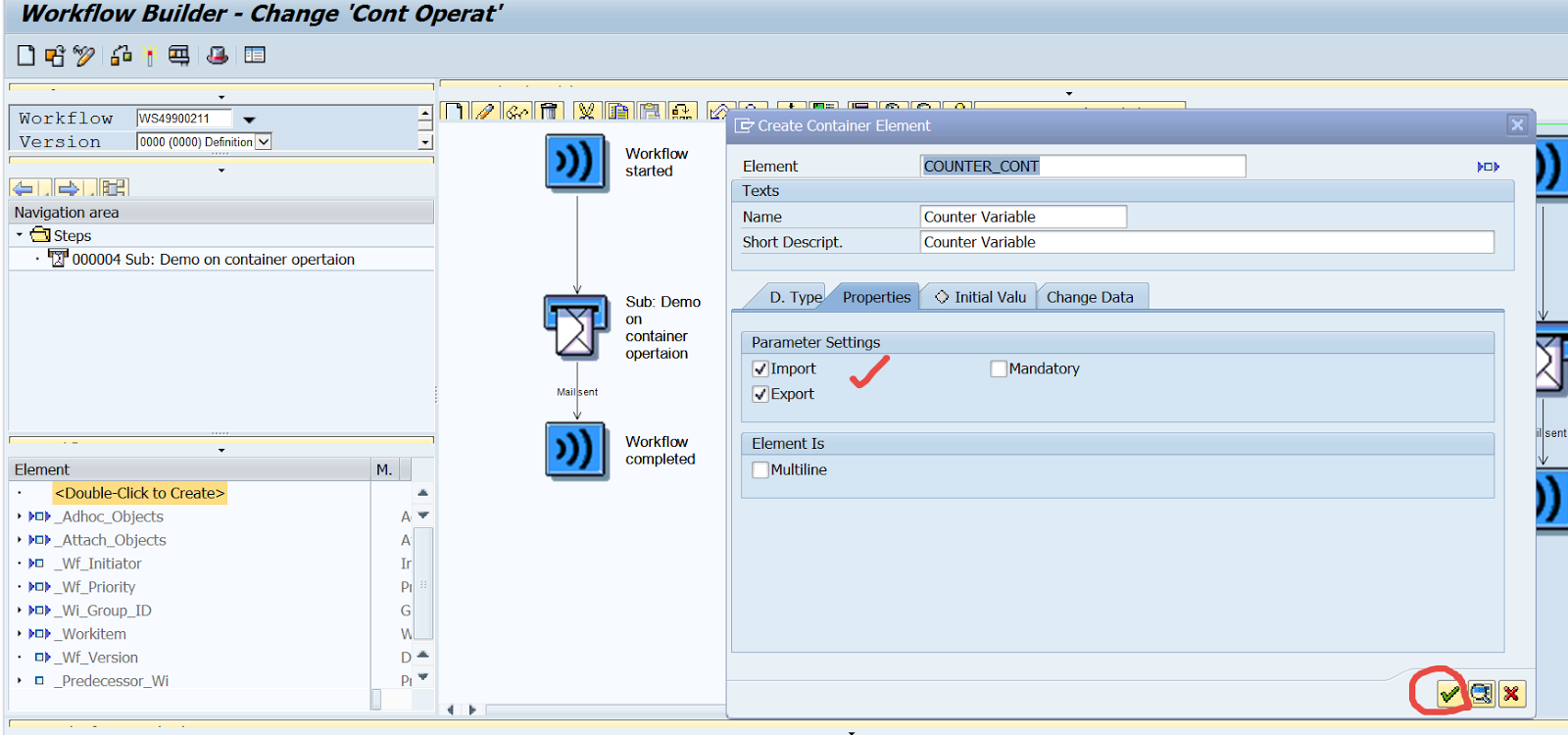Activate workflow with the magic wand icon
Viewport: 1568px width, 735px height.
click(150, 56)
